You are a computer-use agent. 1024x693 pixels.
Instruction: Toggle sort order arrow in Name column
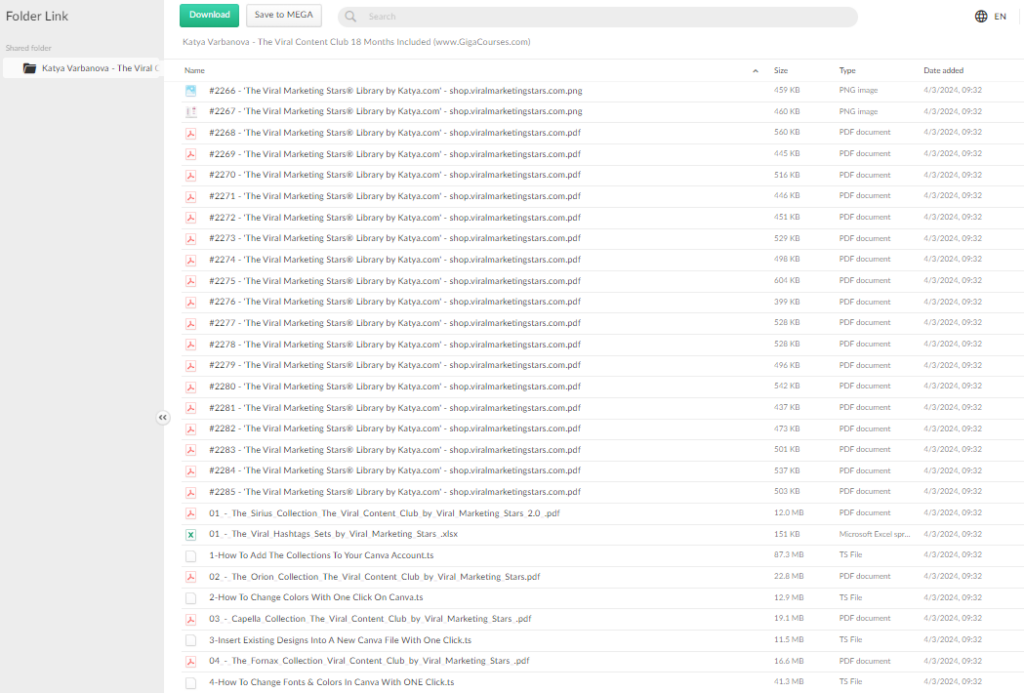point(755,71)
